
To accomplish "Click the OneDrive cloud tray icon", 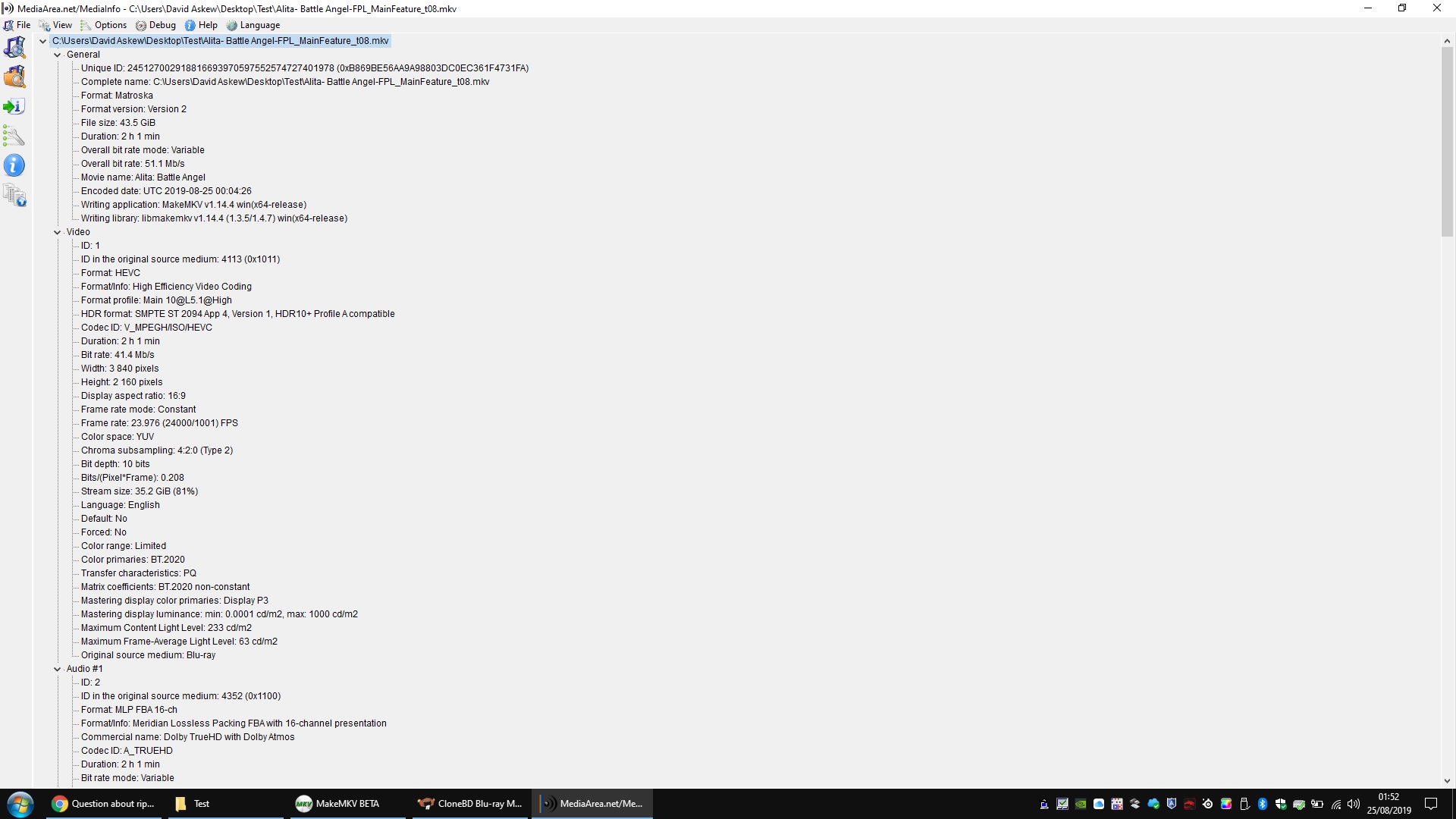I will click(x=1153, y=804).
